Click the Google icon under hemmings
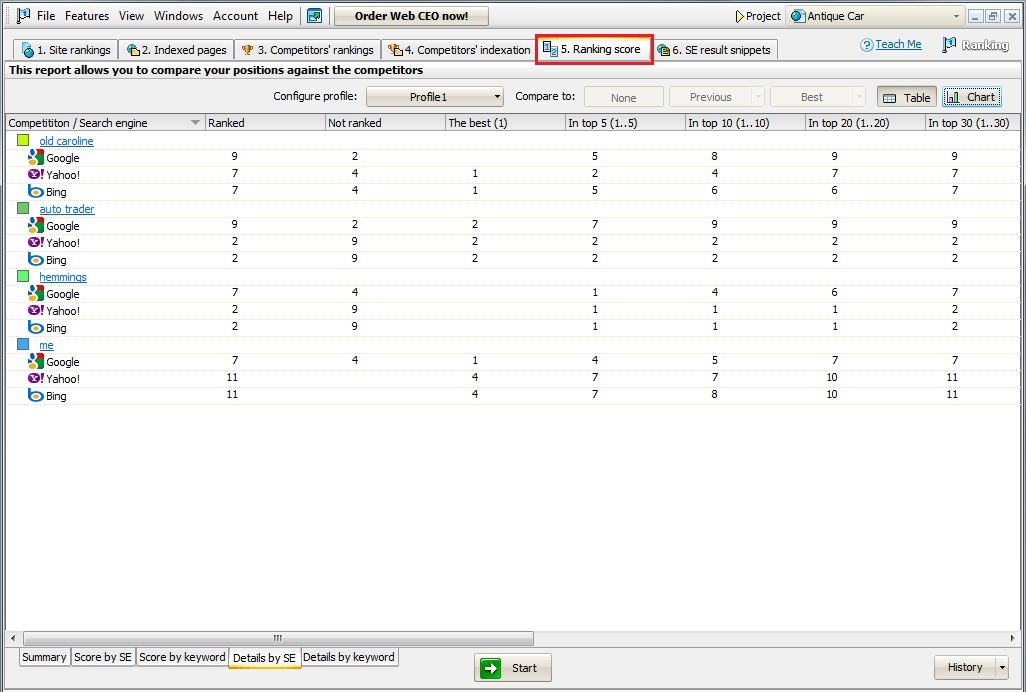1026x692 pixels. coord(36,293)
